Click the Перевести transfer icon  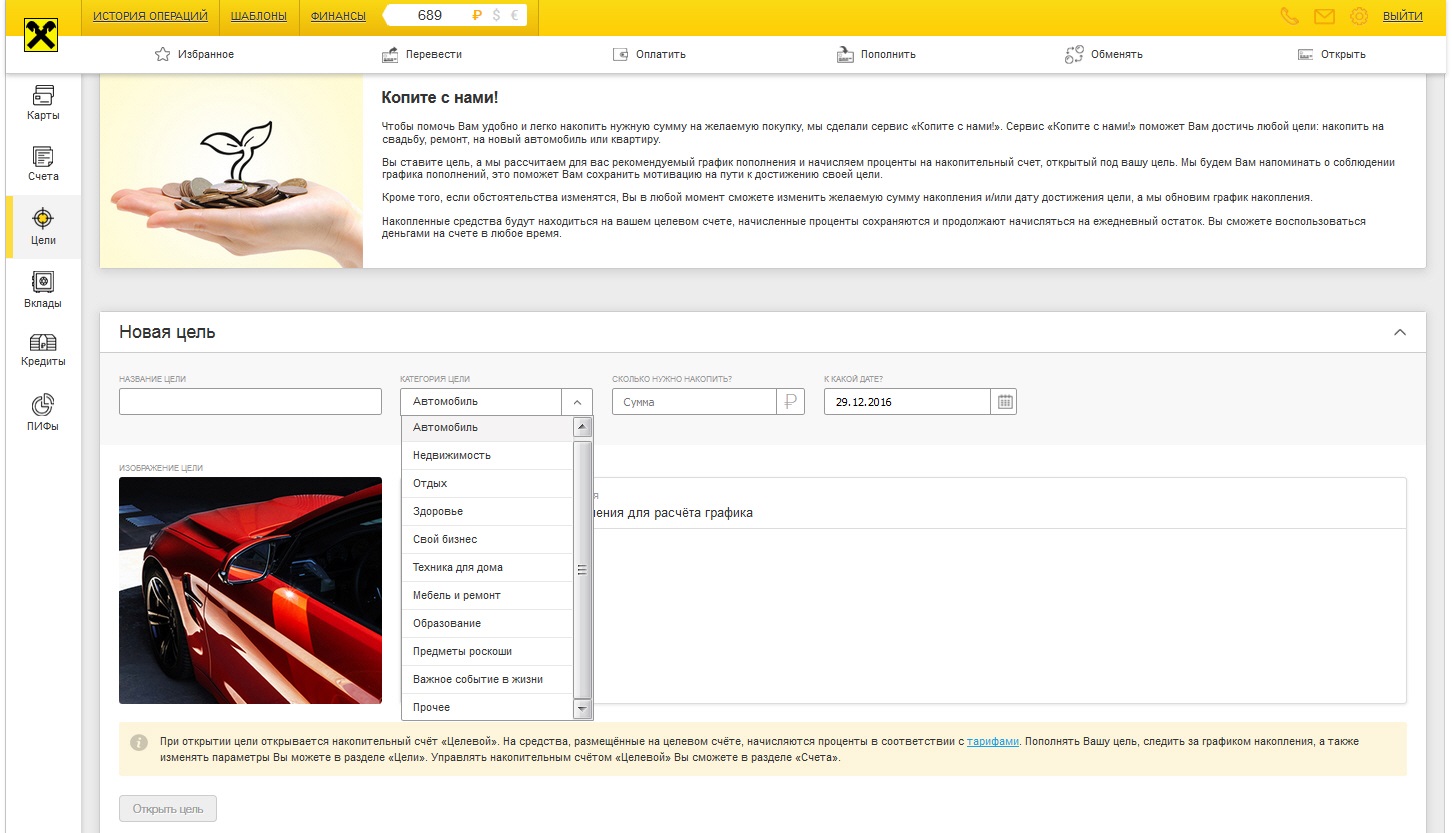pyautogui.click(x=390, y=54)
